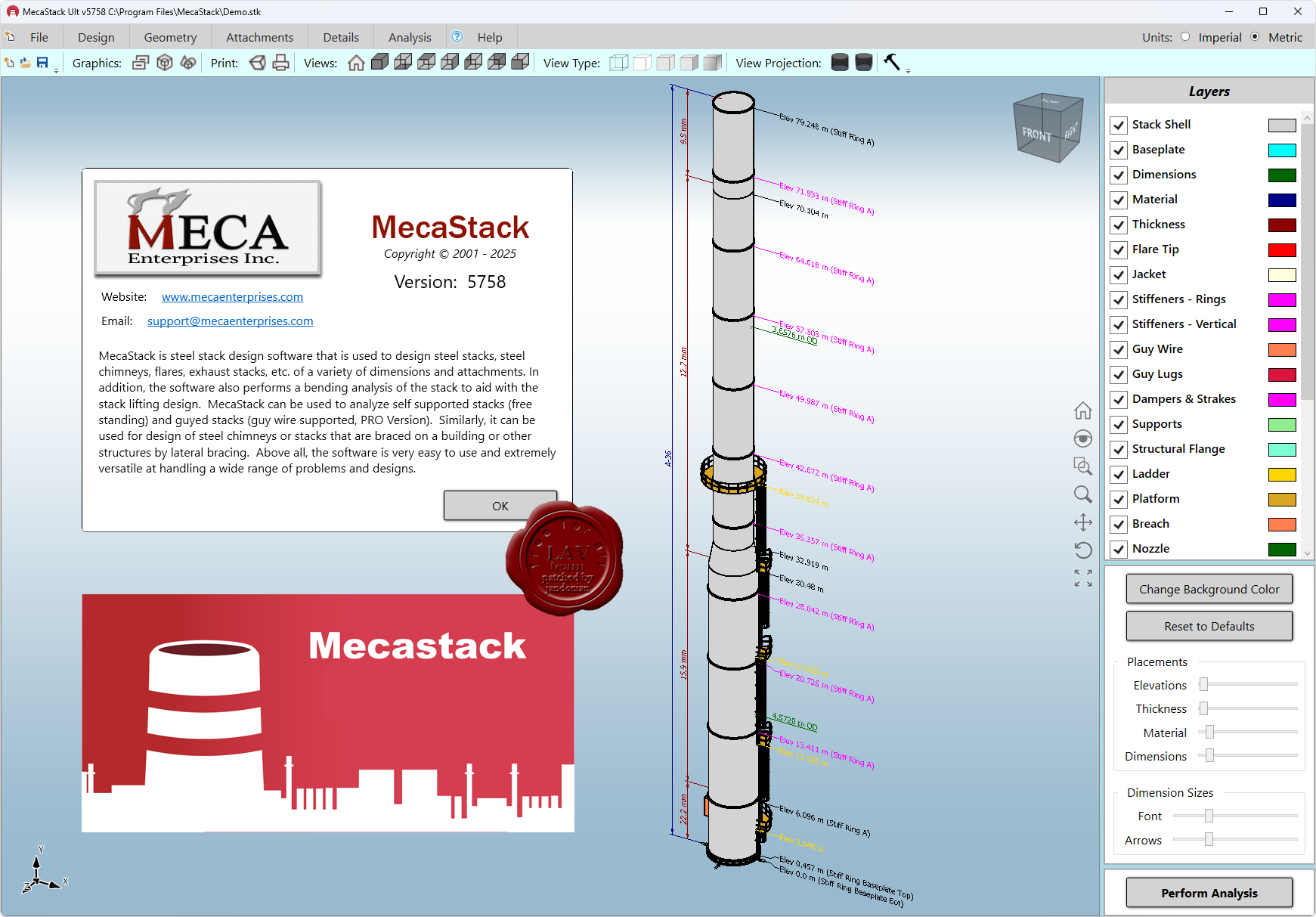Select the Metric units radio button
The width and height of the screenshot is (1316, 917).
(x=1255, y=37)
